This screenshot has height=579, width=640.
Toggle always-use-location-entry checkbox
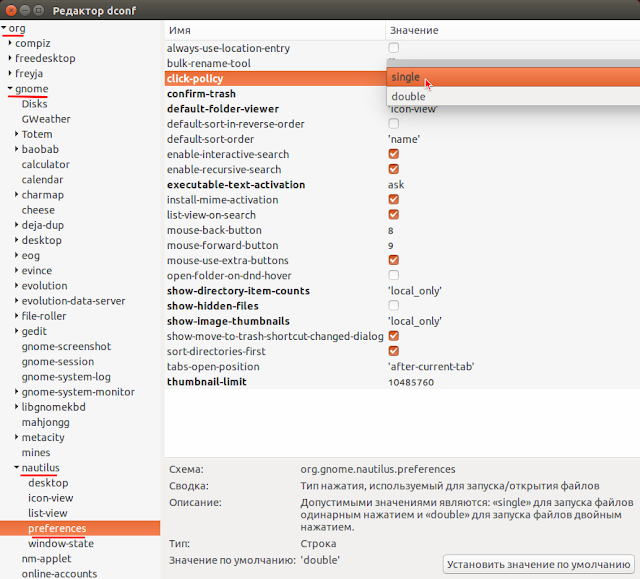point(393,48)
